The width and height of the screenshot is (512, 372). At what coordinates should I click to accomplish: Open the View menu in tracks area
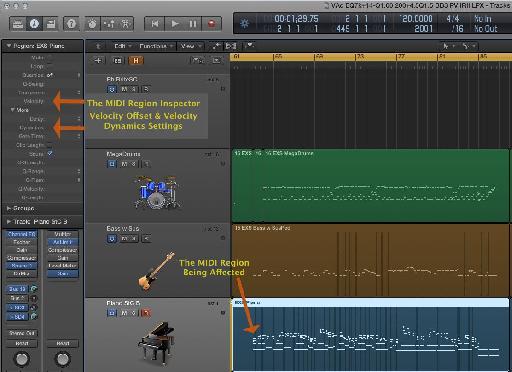(190, 46)
